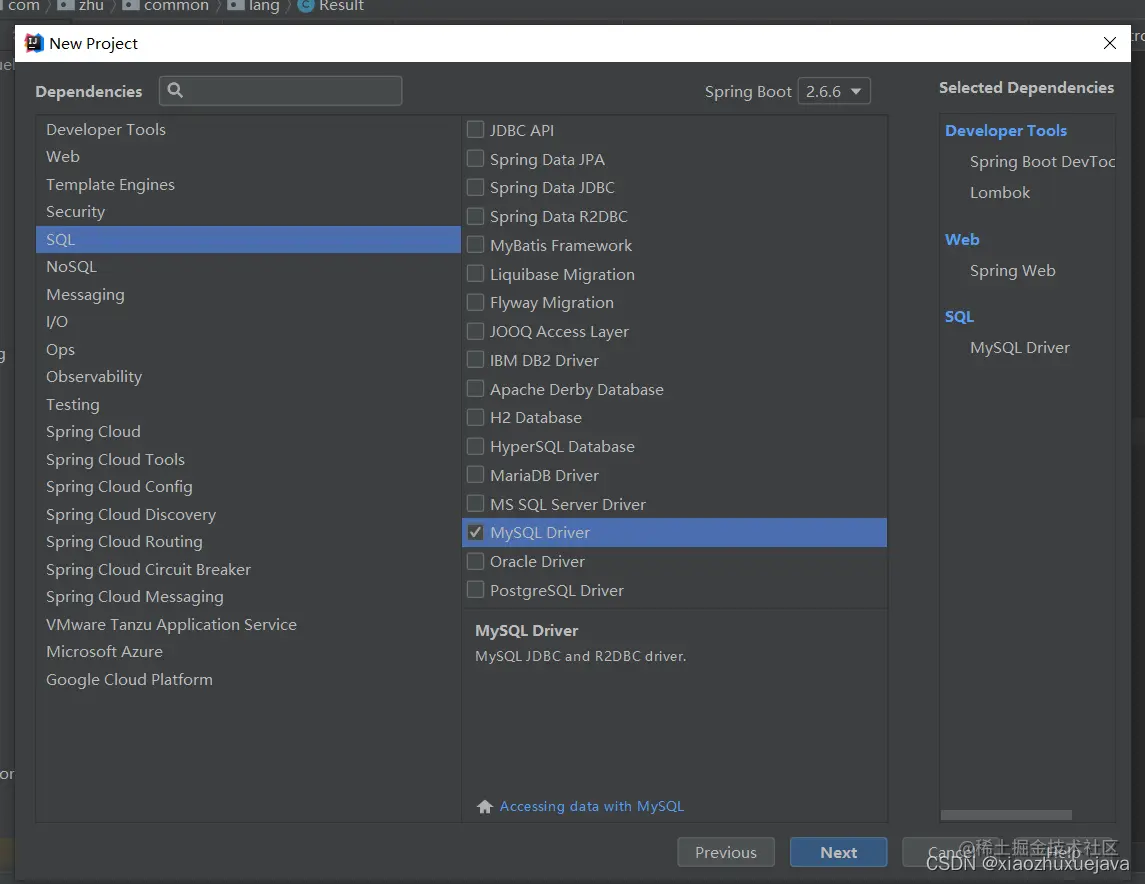Click the Selected Dependencies horizontal scrollbar
The height and width of the screenshot is (884, 1145).
pyautogui.click(x=1006, y=815)
